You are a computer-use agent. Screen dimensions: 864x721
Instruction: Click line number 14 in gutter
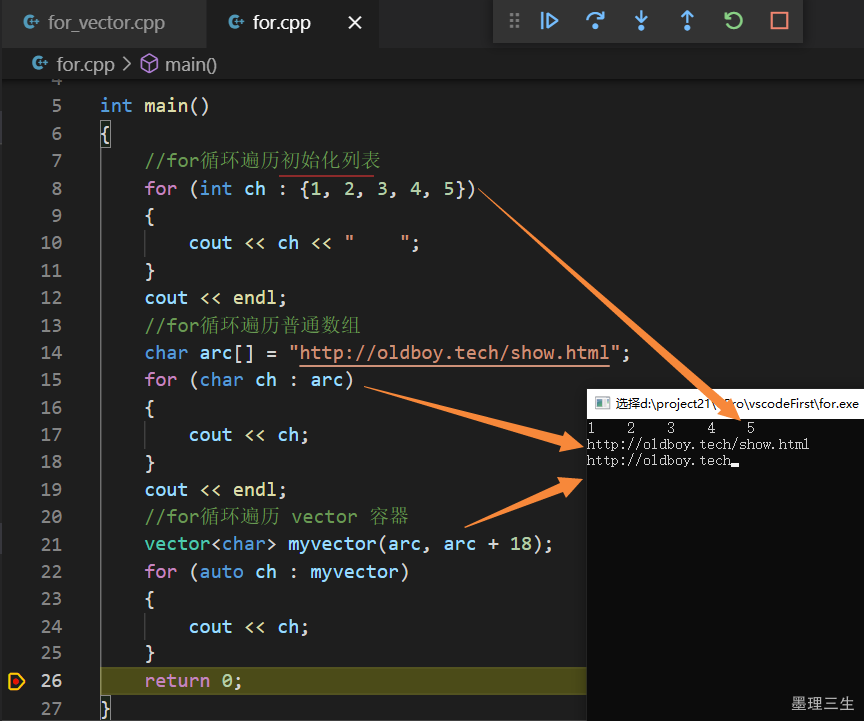click(x=51, y=353)
